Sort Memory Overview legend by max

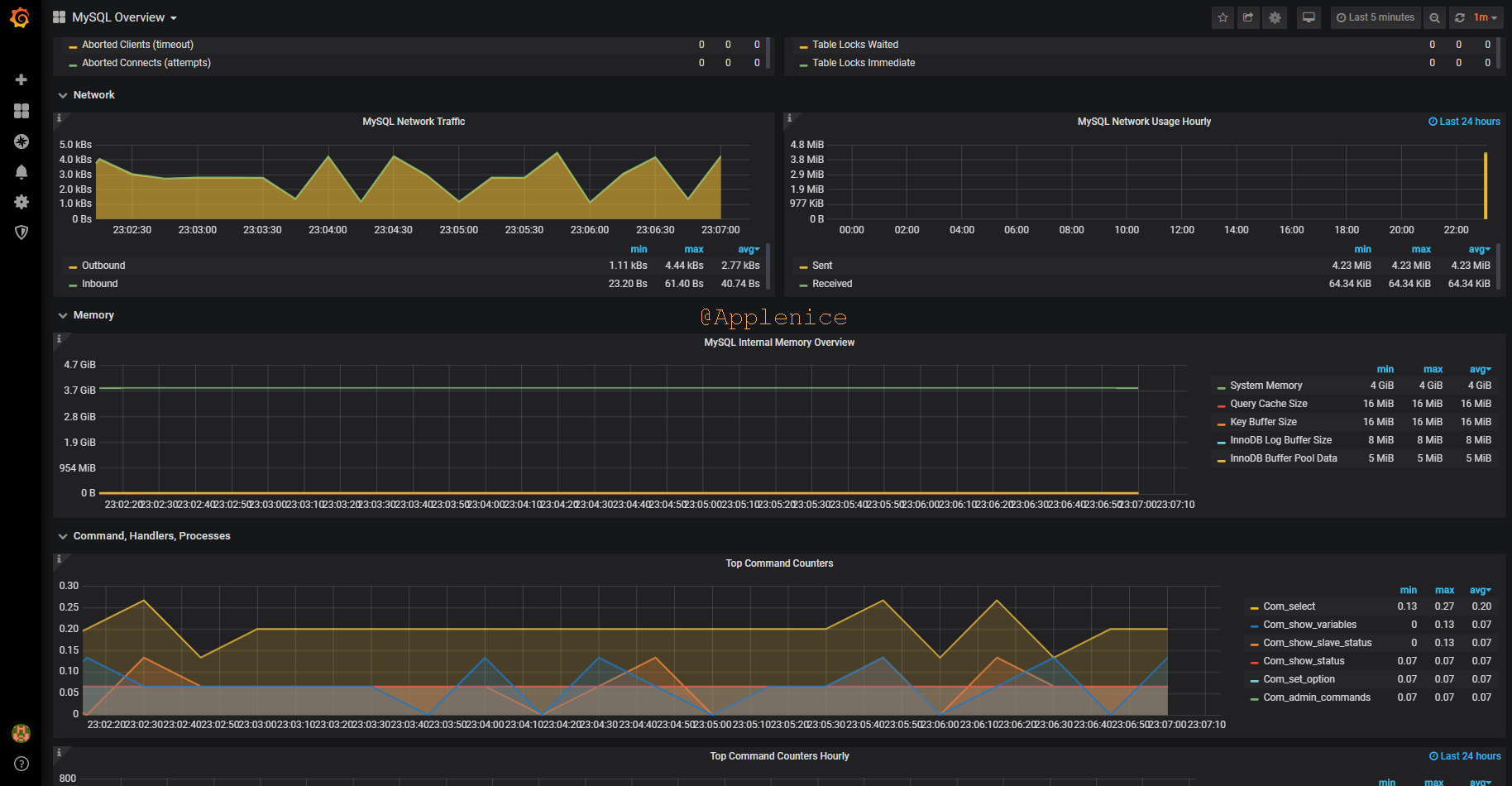1433,369
